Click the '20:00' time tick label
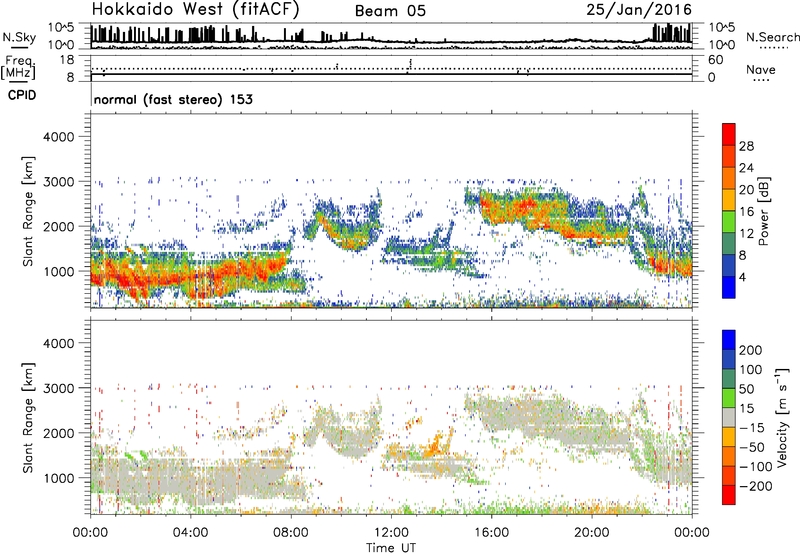 (x=591, y=533)
